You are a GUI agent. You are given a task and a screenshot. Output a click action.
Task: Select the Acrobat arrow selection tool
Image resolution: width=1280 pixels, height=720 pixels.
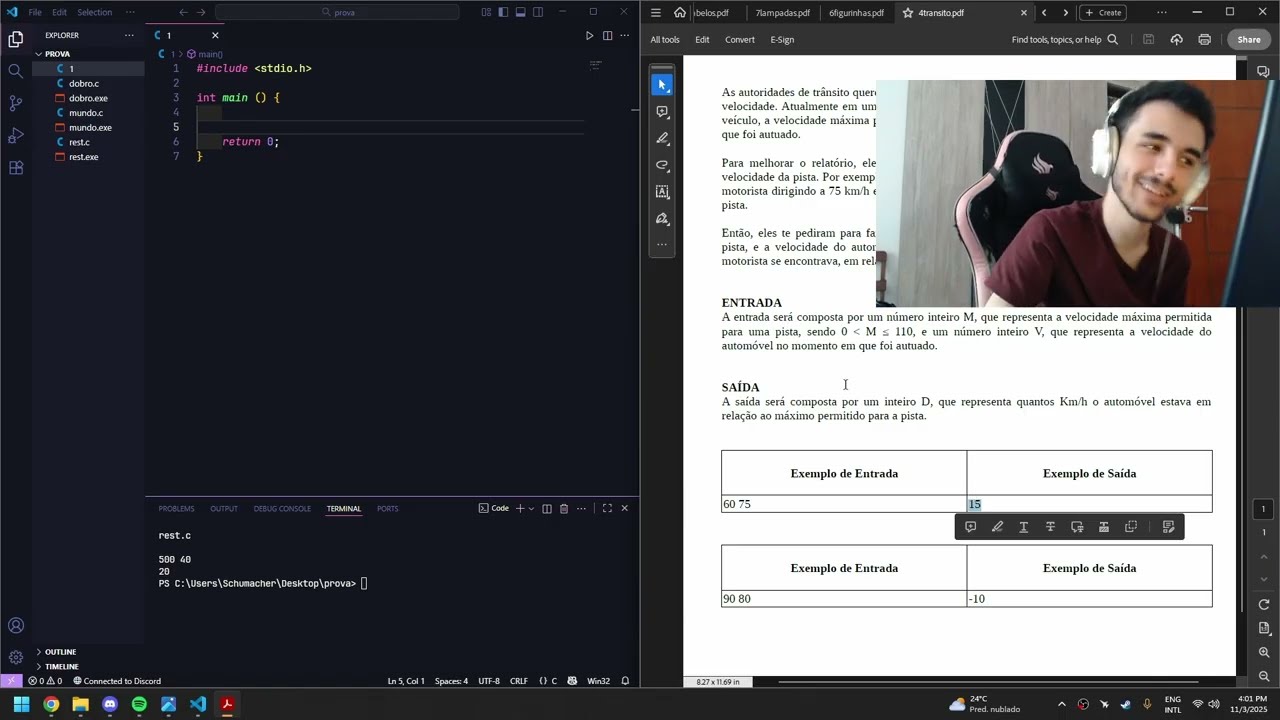click(x=662, y=85)
